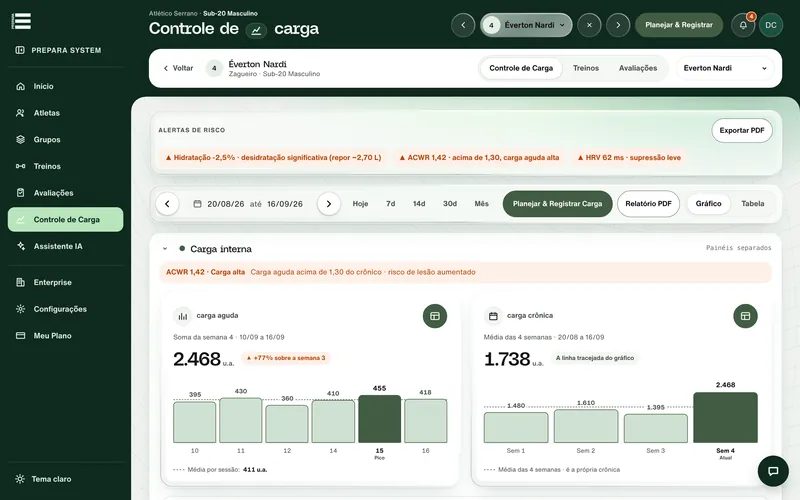This screenshot has height=500, width=800.
Task: Open DC user avatar menu
Action: 771,25
